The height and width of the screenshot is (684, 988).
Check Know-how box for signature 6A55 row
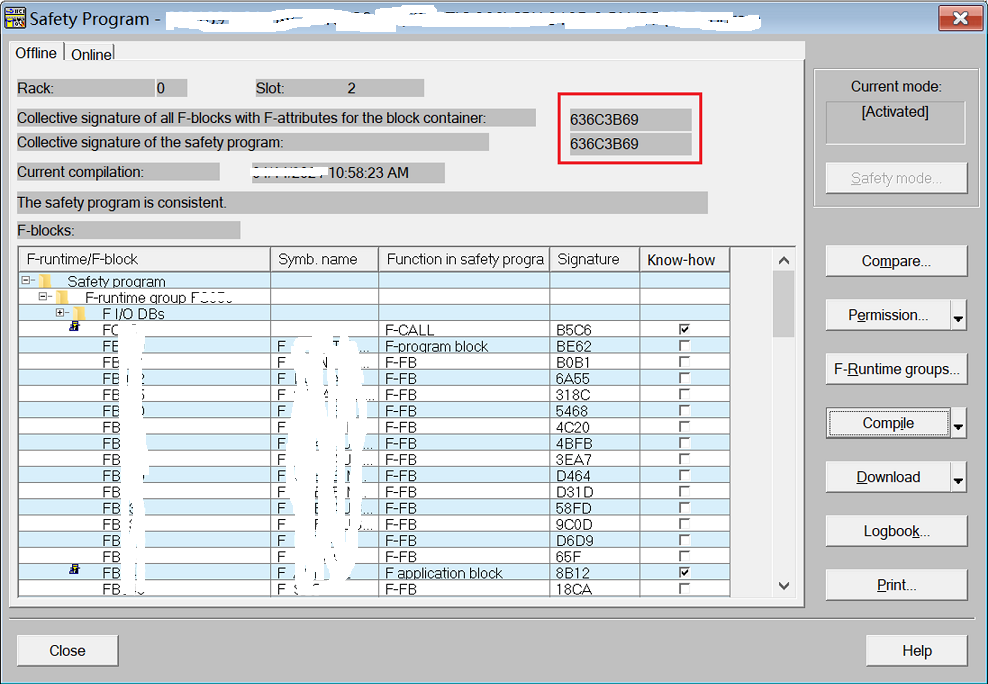pyautogui.click(x=684, y=378)
